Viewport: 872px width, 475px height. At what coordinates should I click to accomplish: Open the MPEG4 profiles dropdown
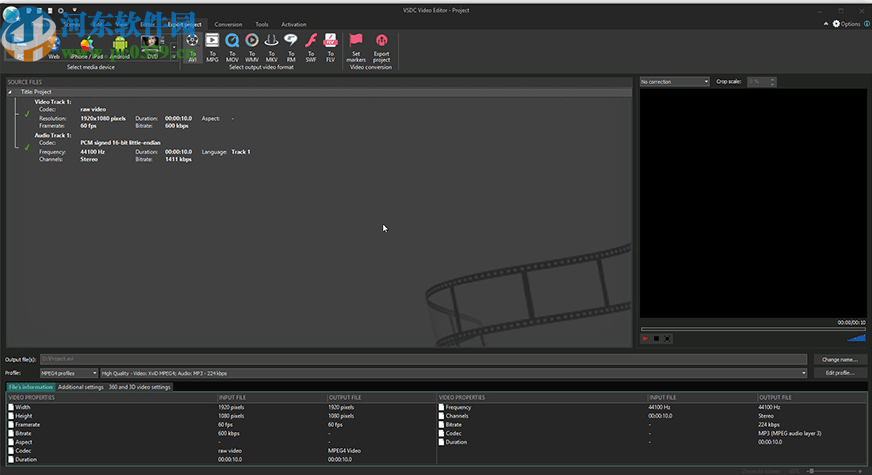coord(69,373)
